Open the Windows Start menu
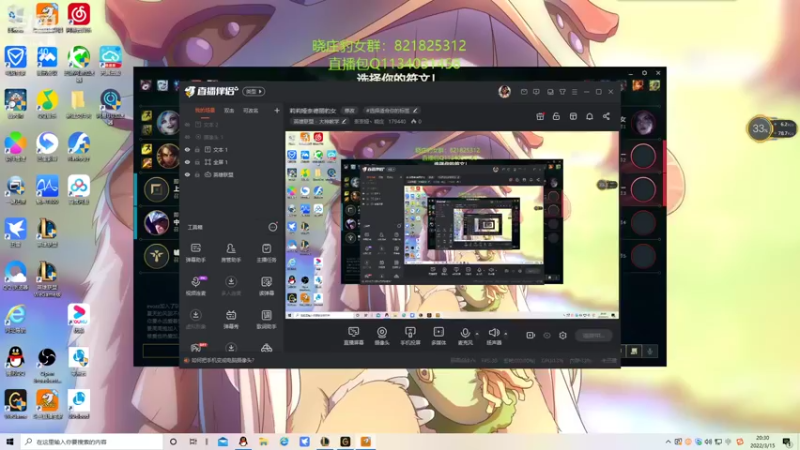 click(x=10, y=441)
